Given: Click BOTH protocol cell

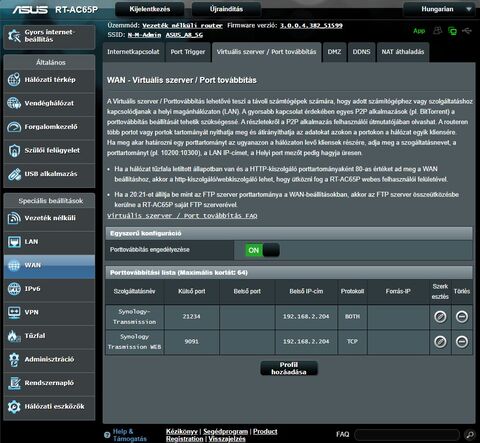Looking at the screenshot, I should pos(352,317).
